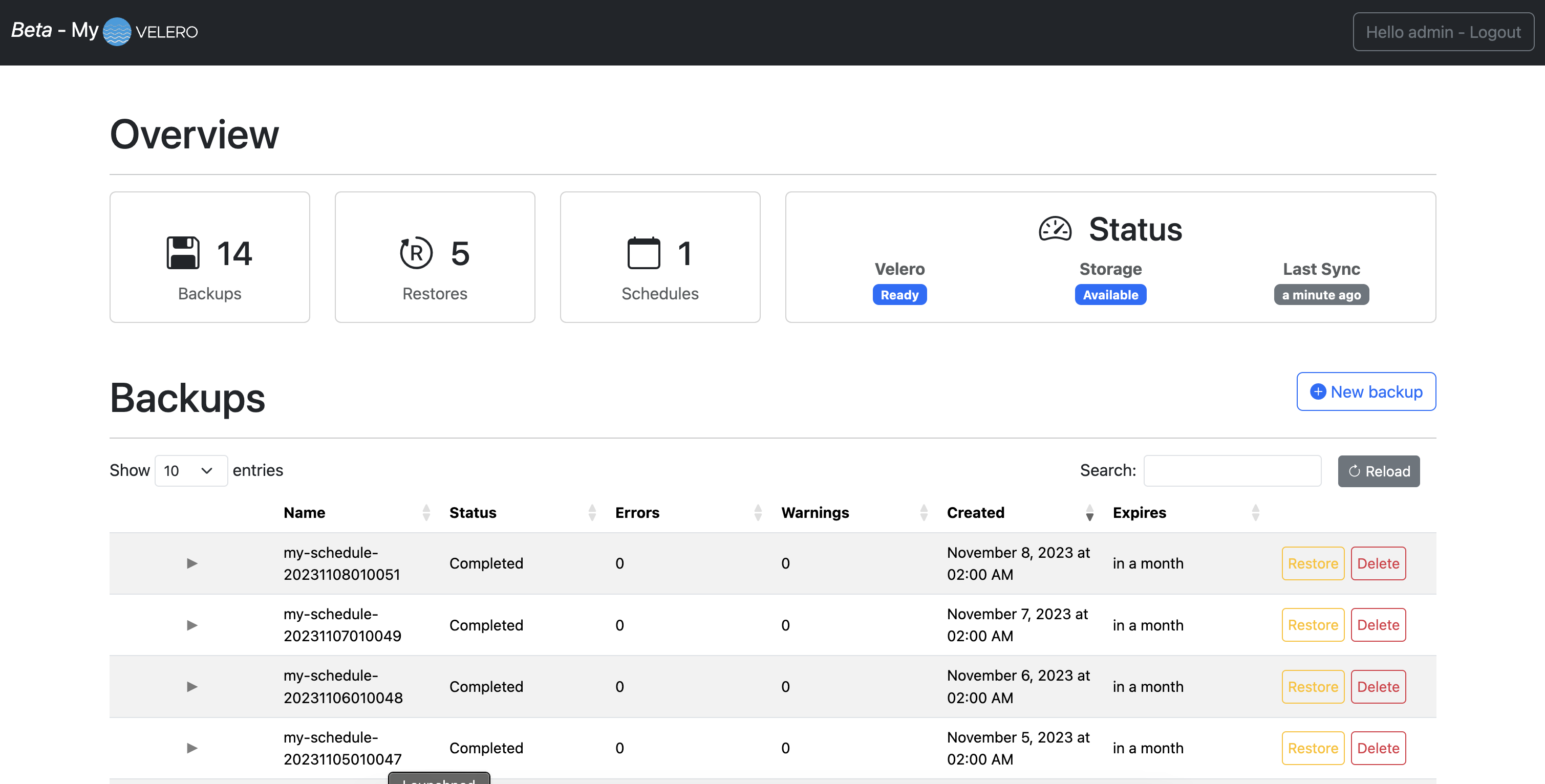Sort the table by Errors column
This screenshot has width=1545, height=784.
(x=637, y=512)
